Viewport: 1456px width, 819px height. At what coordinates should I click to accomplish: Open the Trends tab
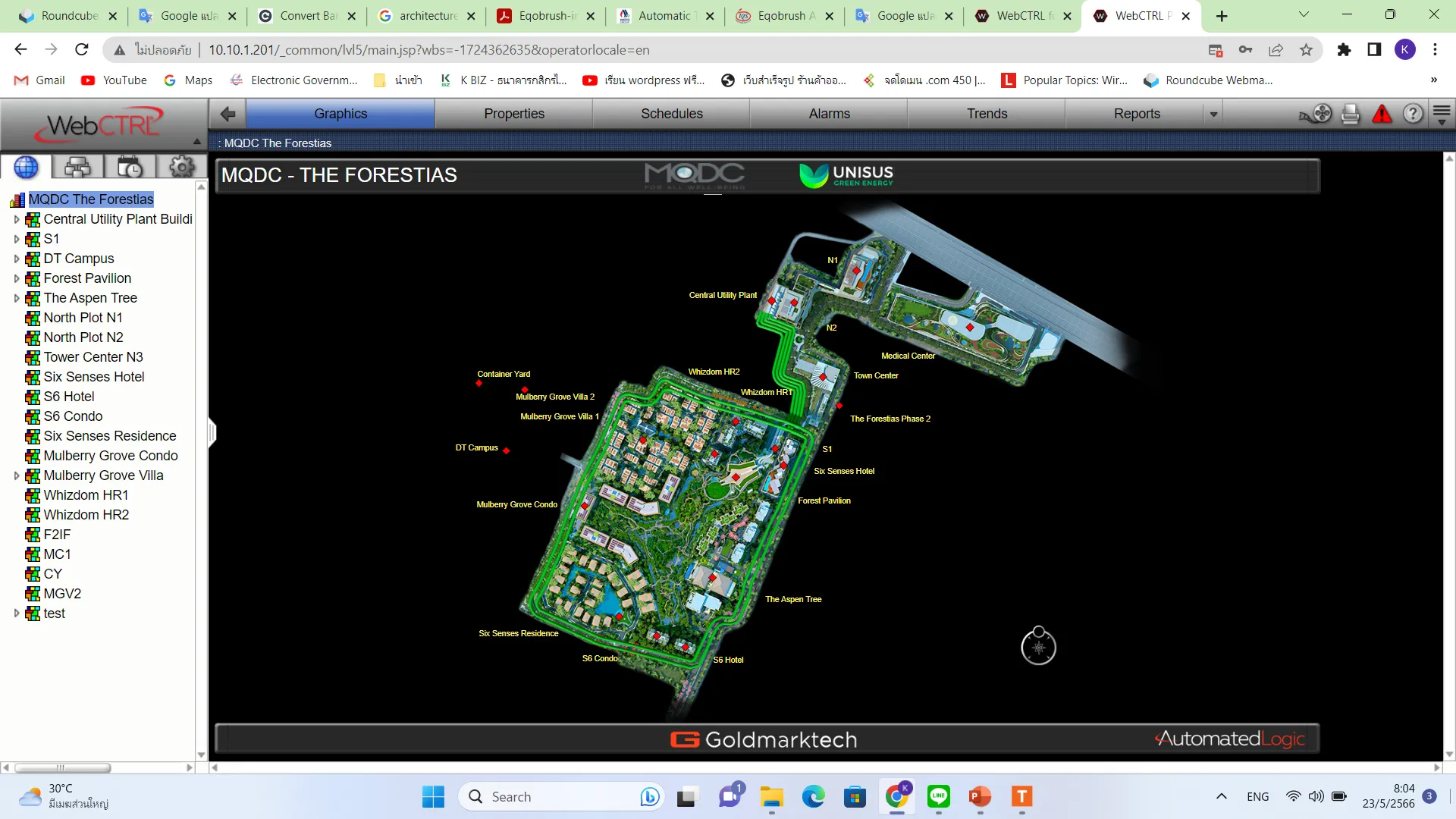pos(987,114)
